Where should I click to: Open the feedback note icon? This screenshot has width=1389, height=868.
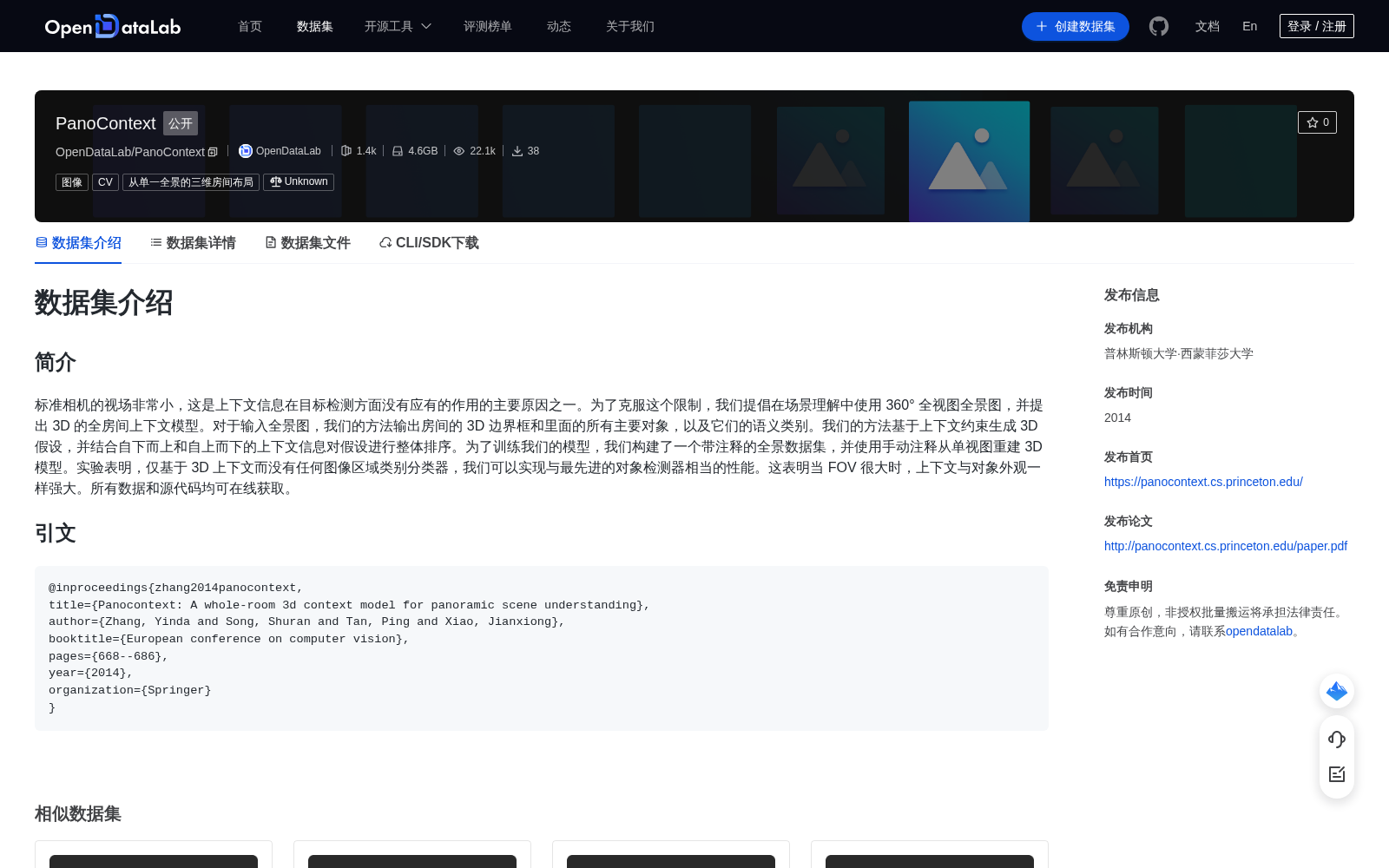tap(1337, 774)
